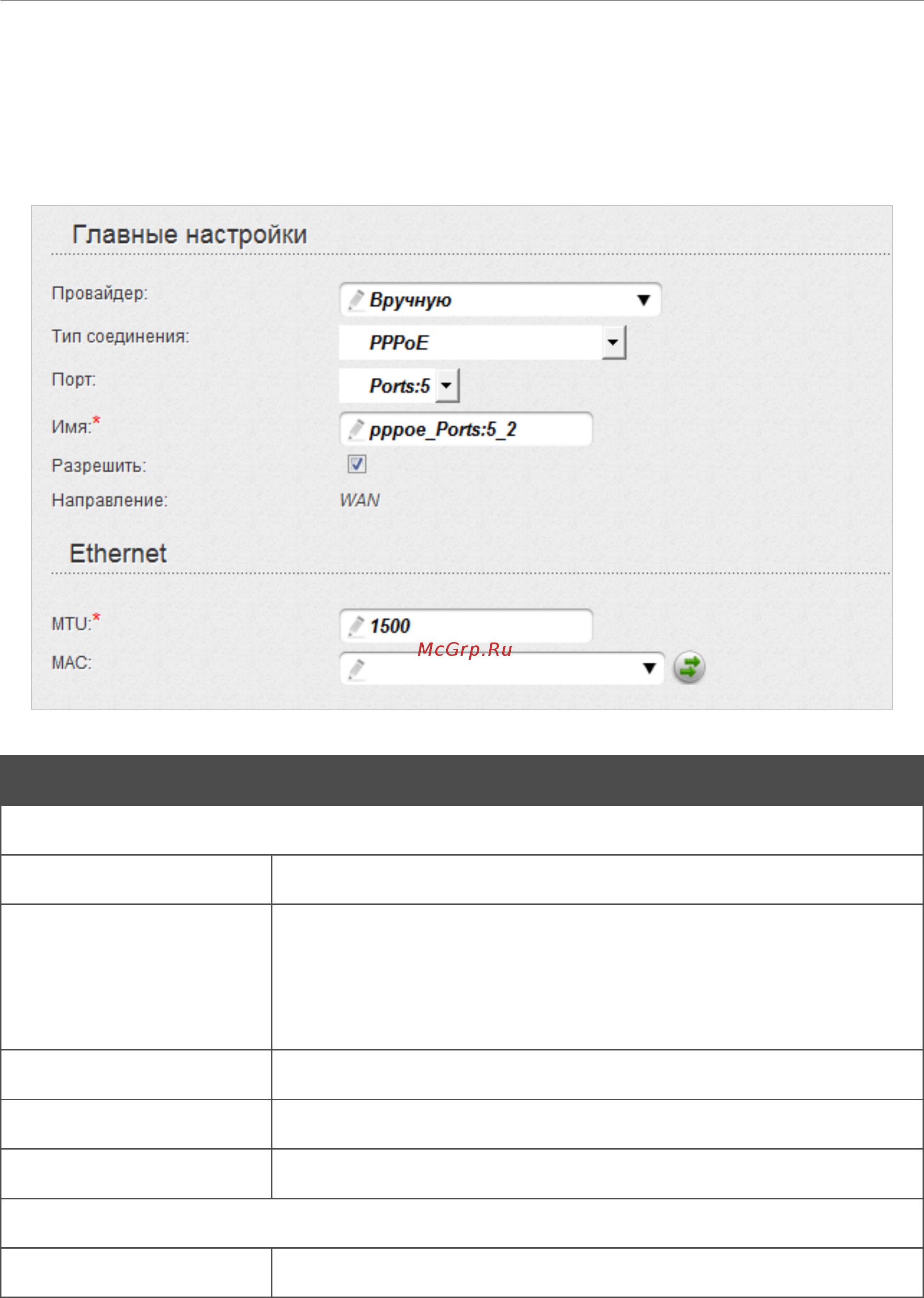Image resolution: width=924 pixels, height=1298 pixels.
Task: Click the Главные настройки heading
Action: (x=190, y=235)
